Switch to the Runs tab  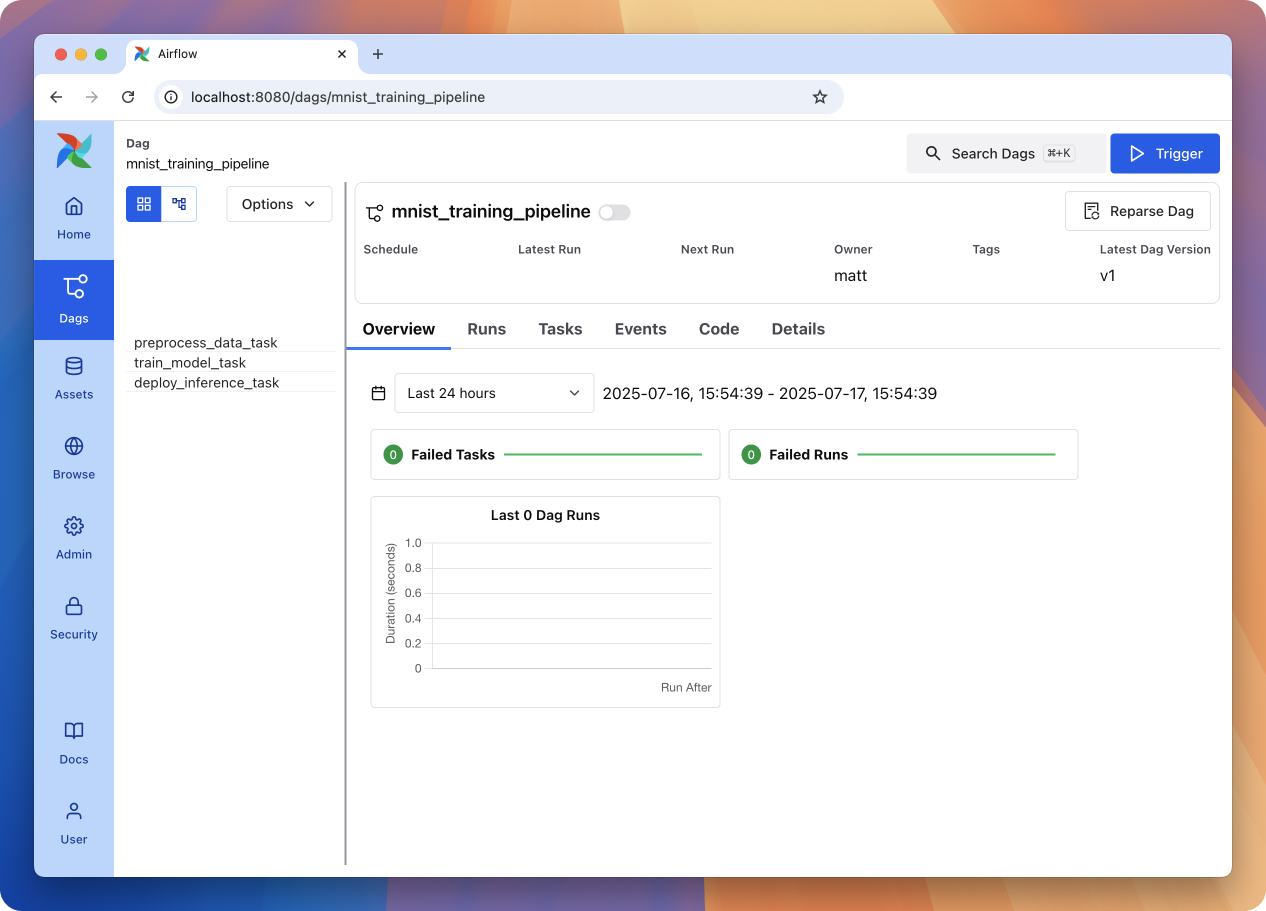pyautogui.click(x=487, y=329)
